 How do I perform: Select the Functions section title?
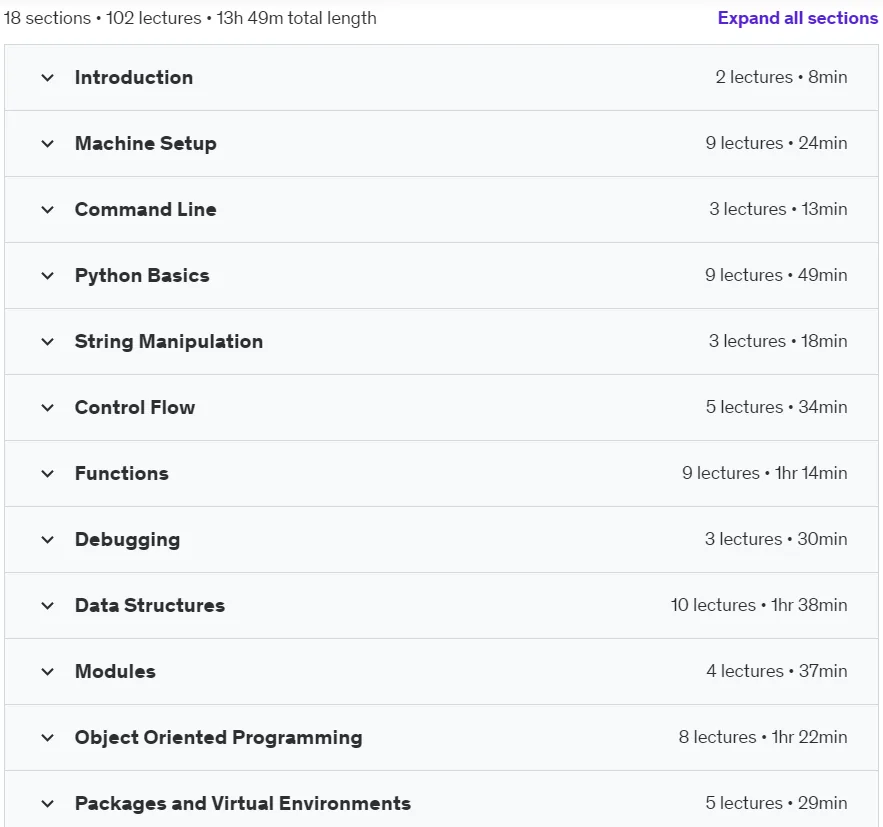(x=122, y=473)
